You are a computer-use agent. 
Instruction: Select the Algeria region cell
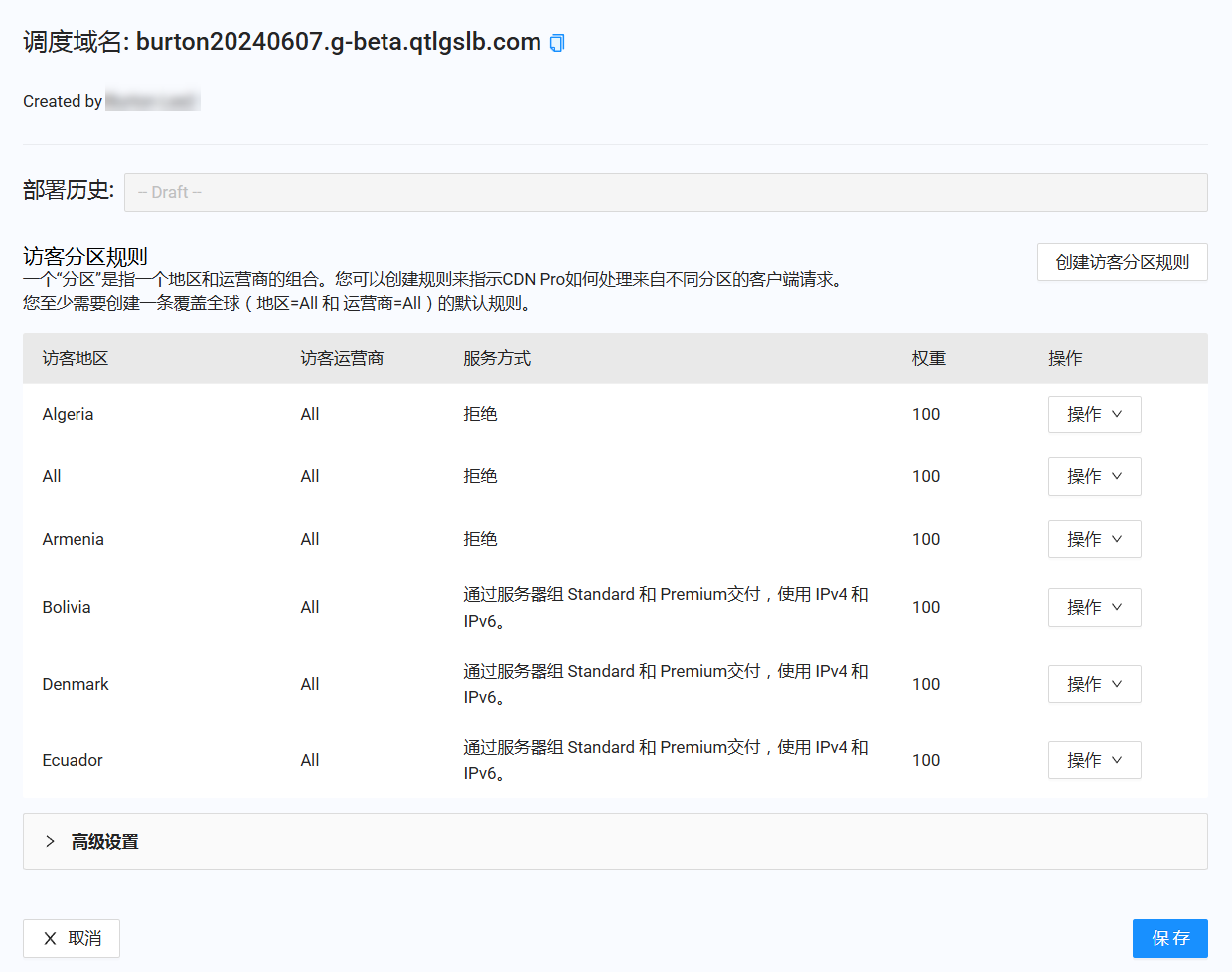(x=68, y=414)
